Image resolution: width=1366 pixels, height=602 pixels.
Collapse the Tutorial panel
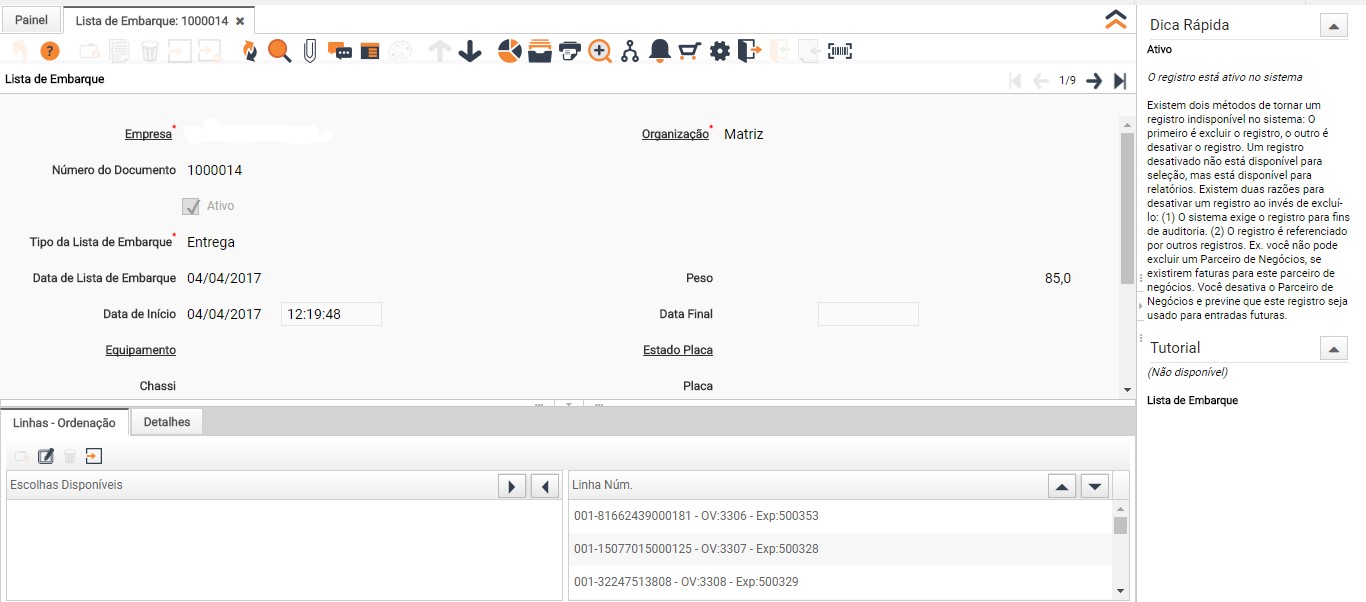(1334, 349)
